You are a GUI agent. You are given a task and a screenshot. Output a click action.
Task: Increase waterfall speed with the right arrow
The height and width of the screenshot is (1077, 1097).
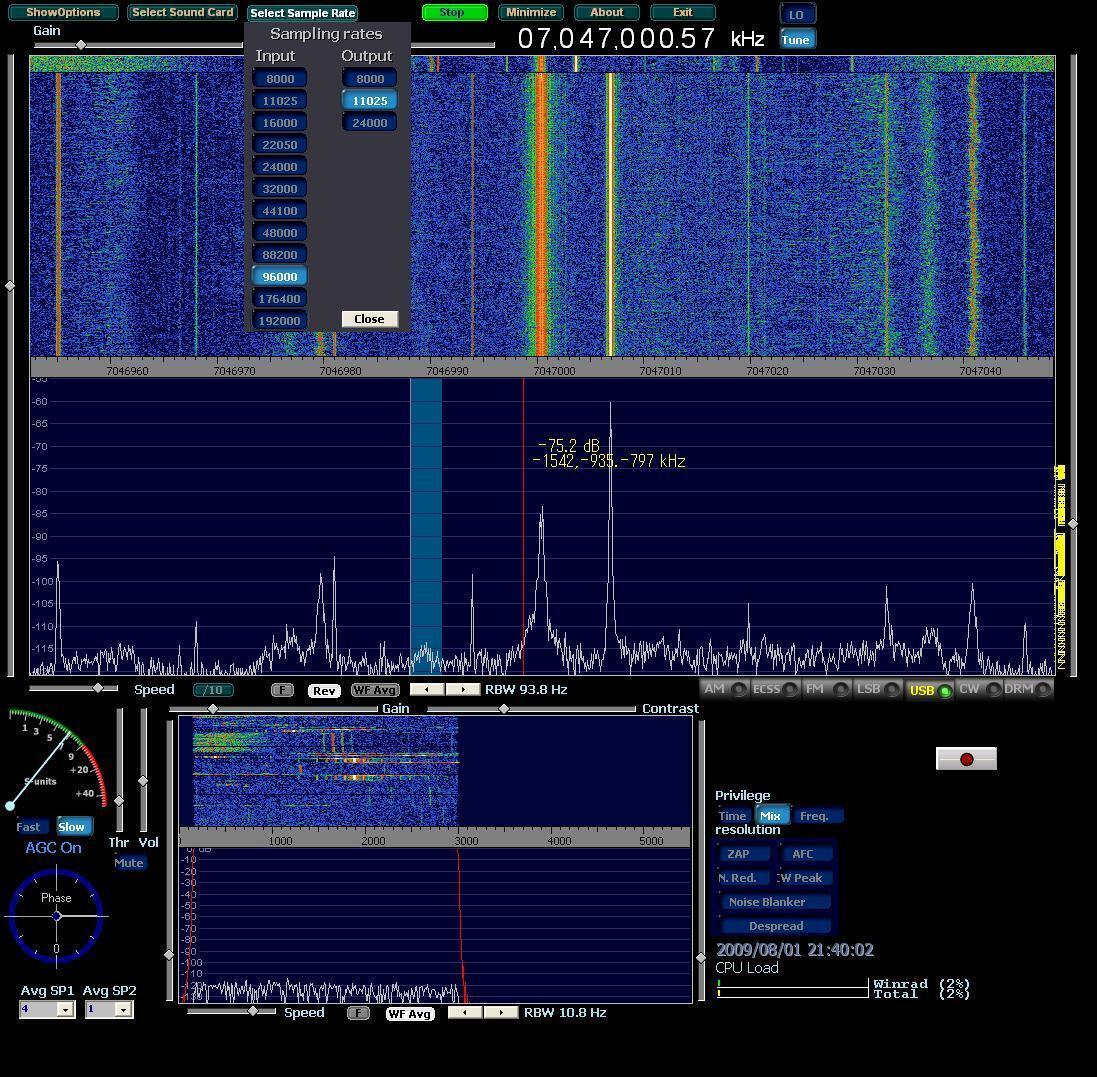pyautogui.click(x=462, y=689)
